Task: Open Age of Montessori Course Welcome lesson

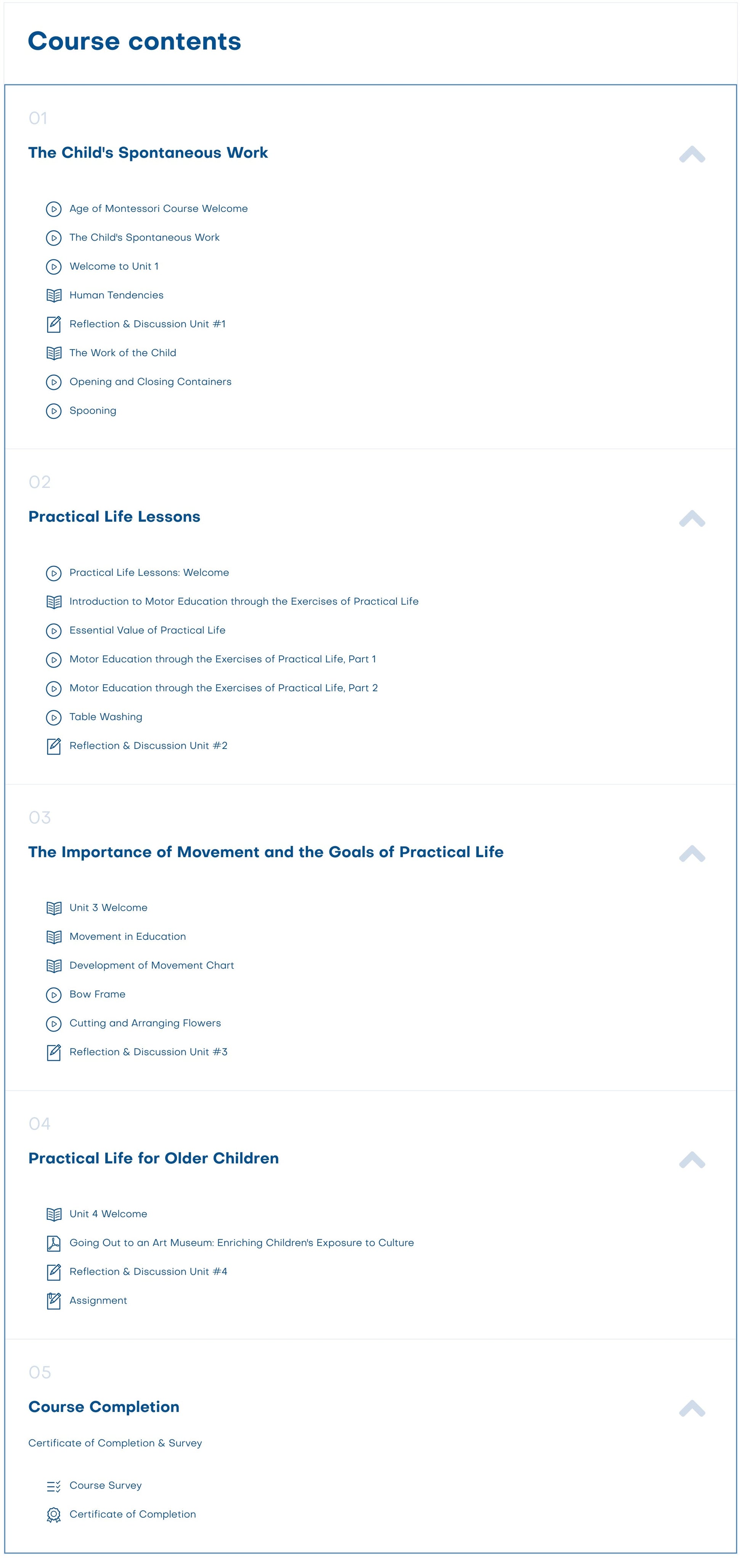Action: pos(158,209)
